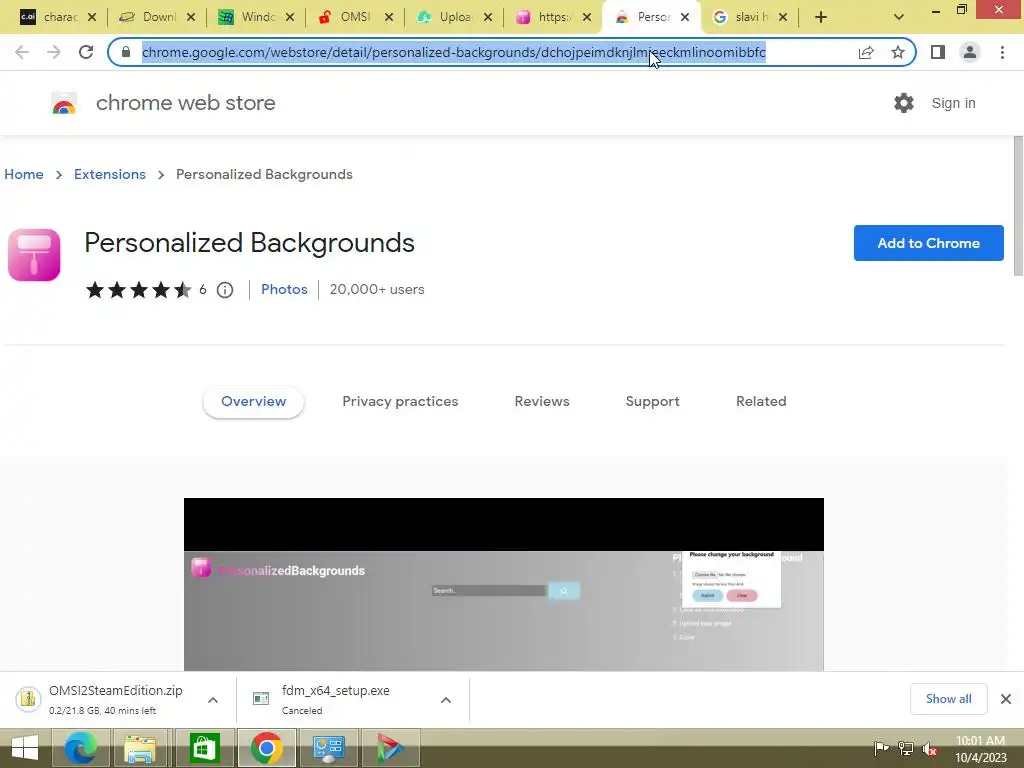This screenshot has width=1024, height=768.
Task: Click the star rating display
Action: click(x=138, y=290)
